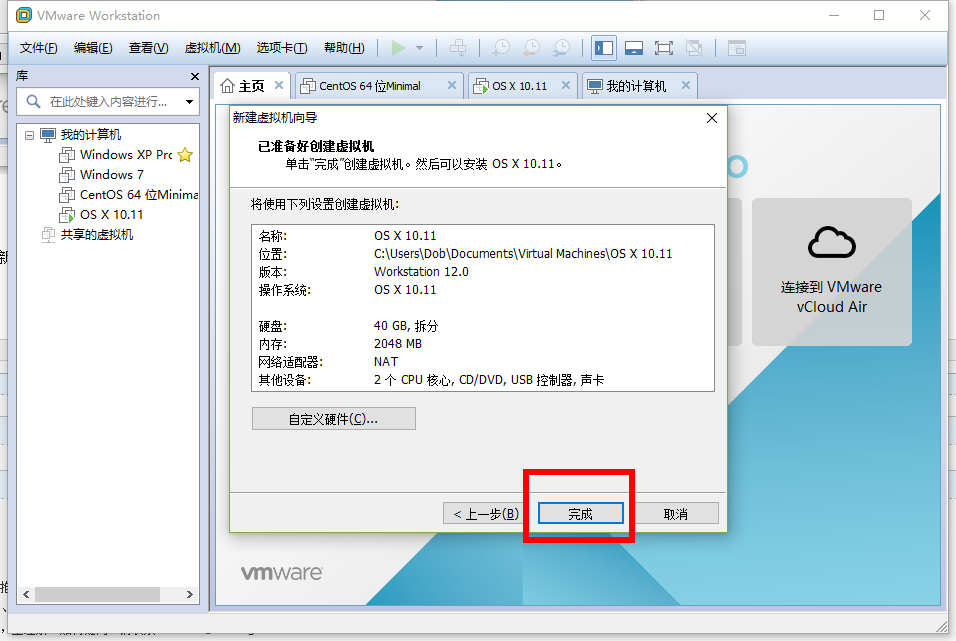This screenshot has height=641, width=956.
Task: Click the 连接到 VMware vCloud Air tile
Action: coord(832,271)
